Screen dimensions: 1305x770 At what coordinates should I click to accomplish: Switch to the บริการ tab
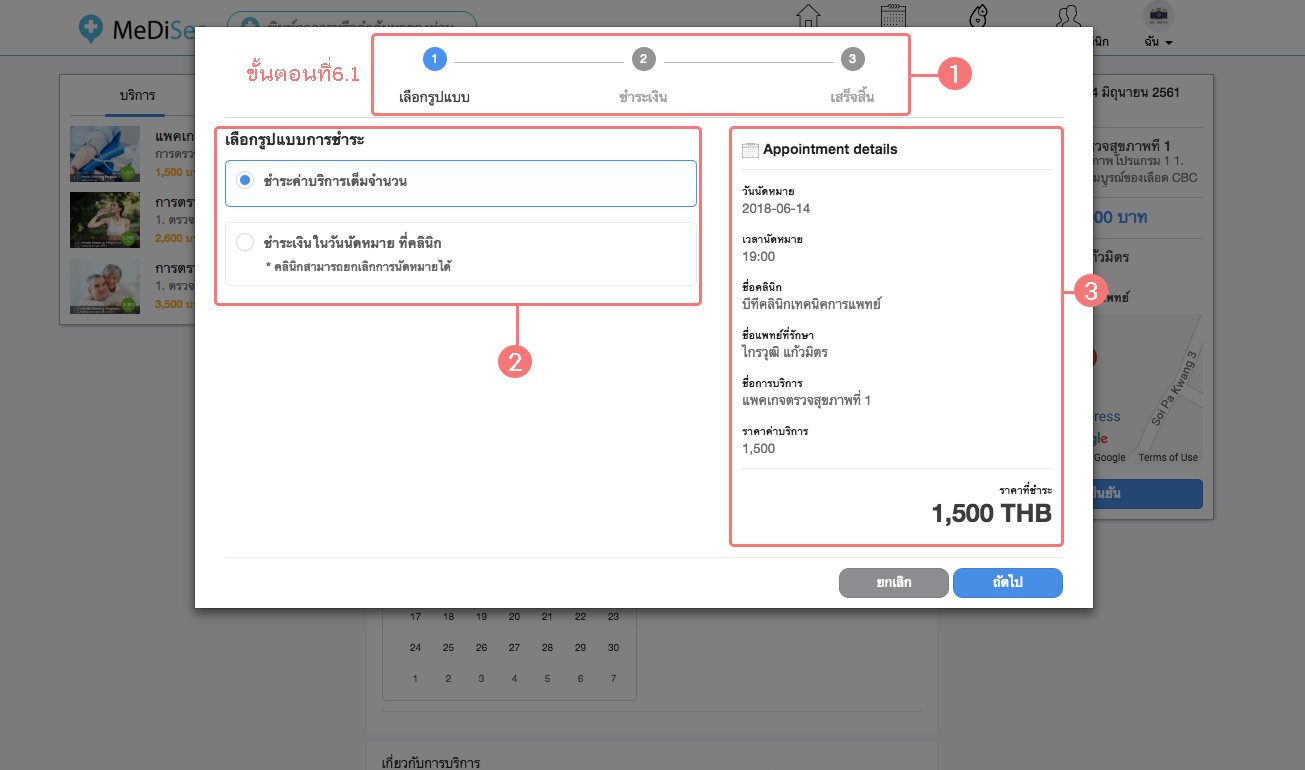(137, 96)
